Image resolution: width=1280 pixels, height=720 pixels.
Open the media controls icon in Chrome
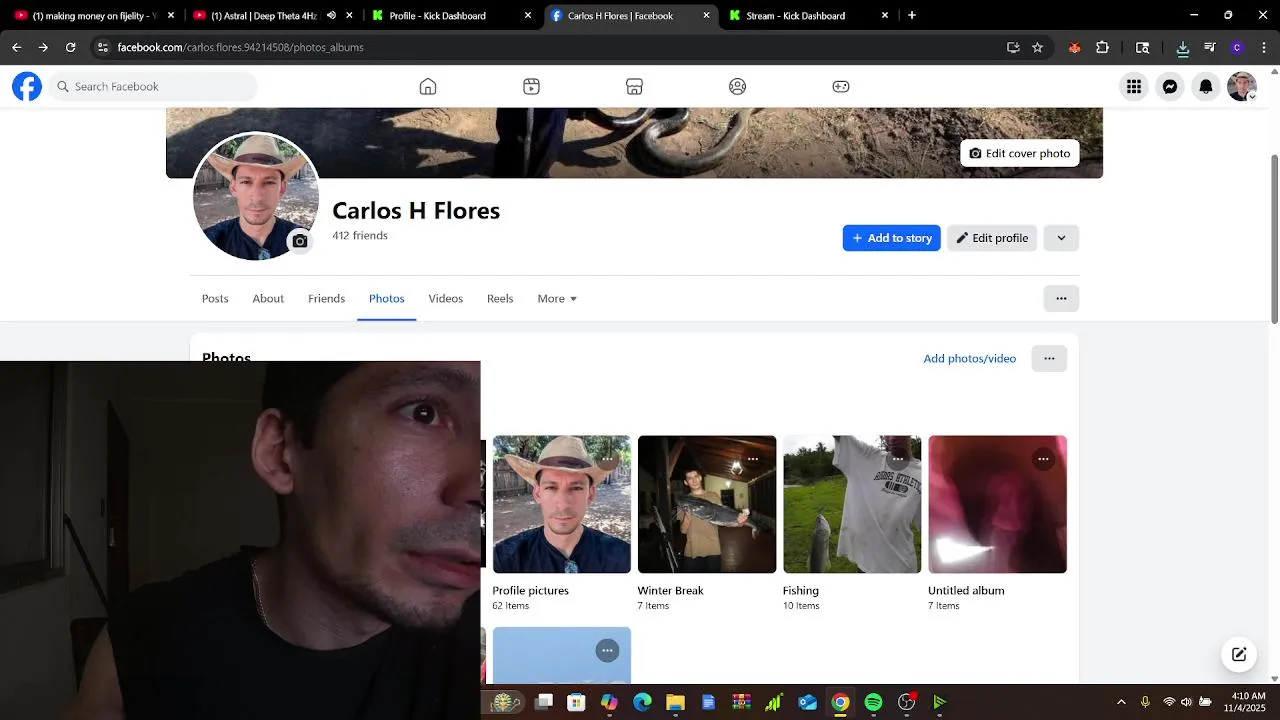(x=1209, y=47)
